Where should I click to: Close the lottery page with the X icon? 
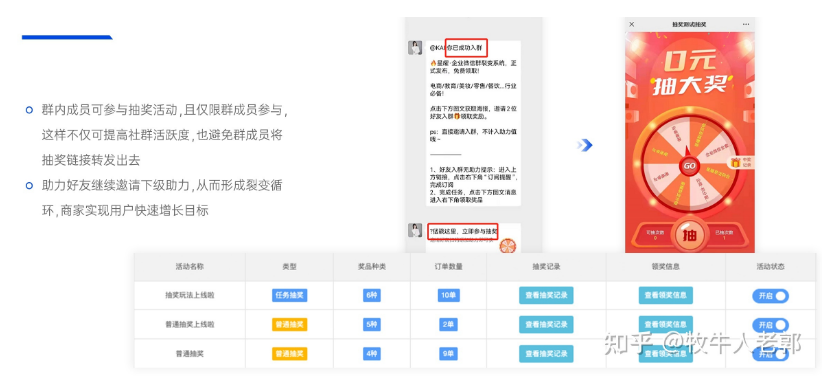pyautogui.click(x=631, y=24)
